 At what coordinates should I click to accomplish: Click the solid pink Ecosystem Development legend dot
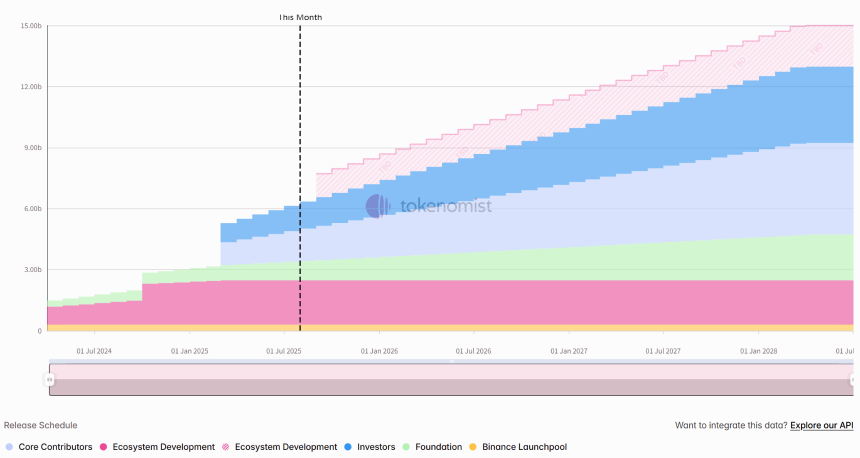(x=104, y=447)
